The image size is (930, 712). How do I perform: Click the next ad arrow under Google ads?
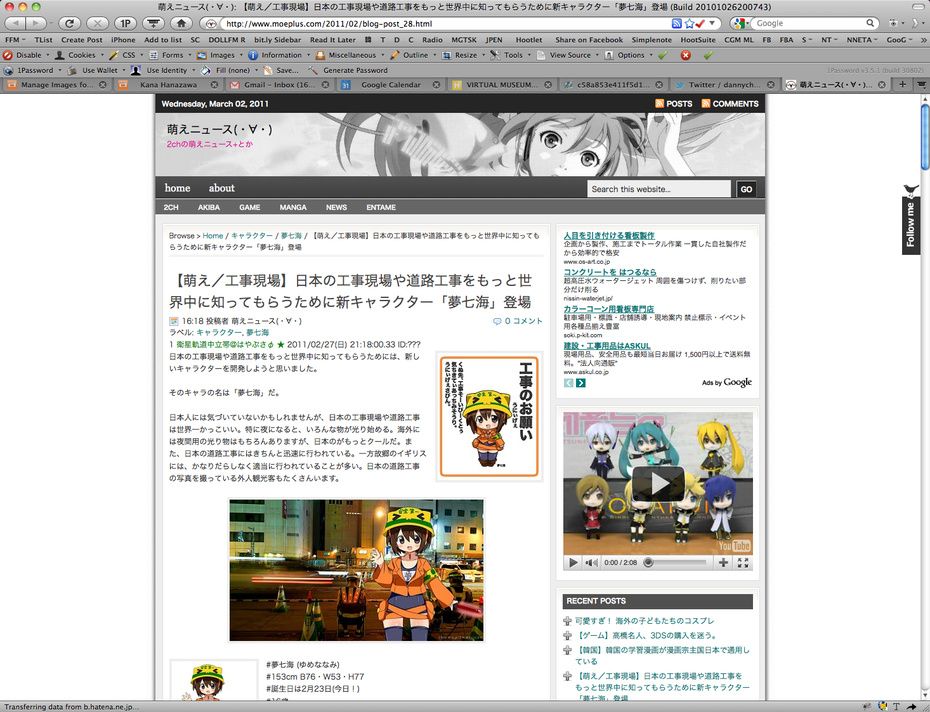pos(581,383)
